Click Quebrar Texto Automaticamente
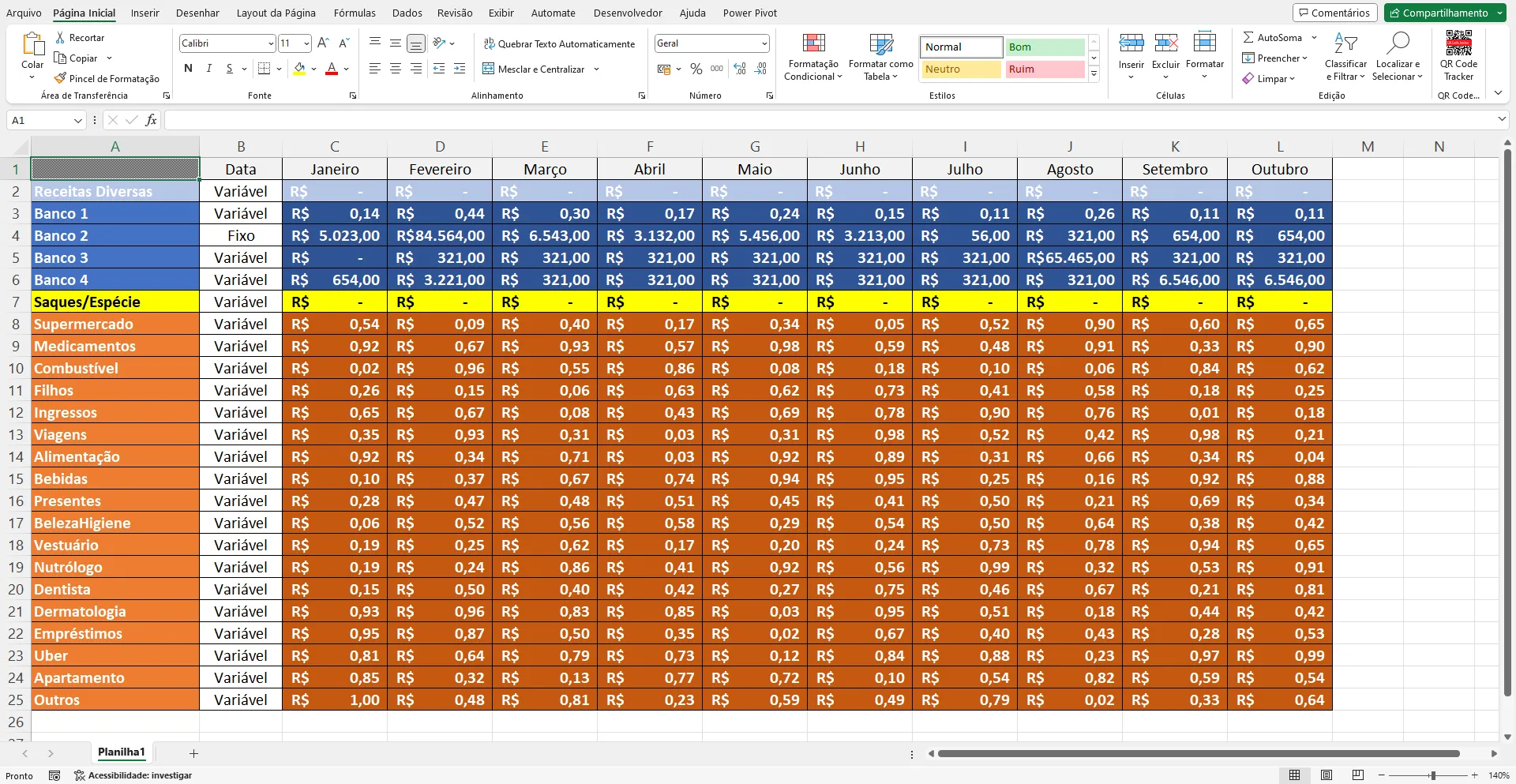Screen dimensions: 1516x784 [x=559, y=43]
